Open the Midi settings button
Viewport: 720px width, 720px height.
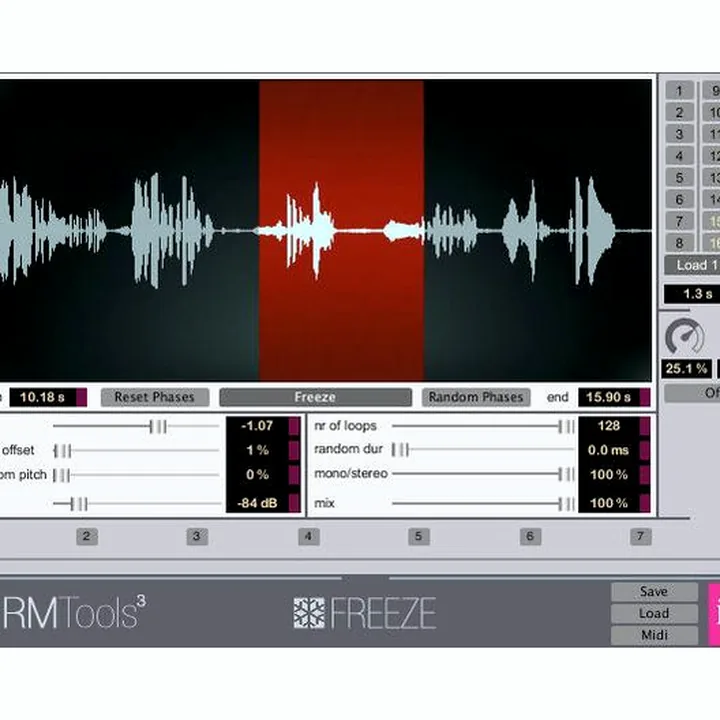click(654, 635)
